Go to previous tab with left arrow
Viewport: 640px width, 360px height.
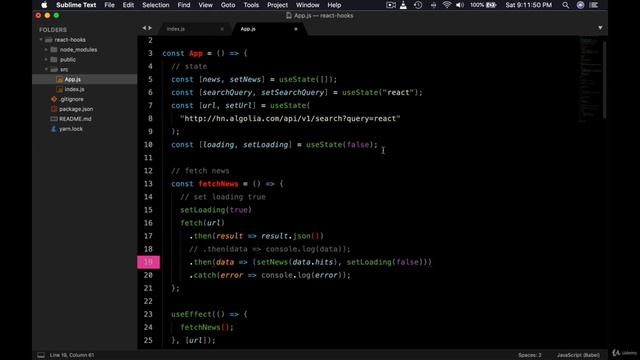144,28
